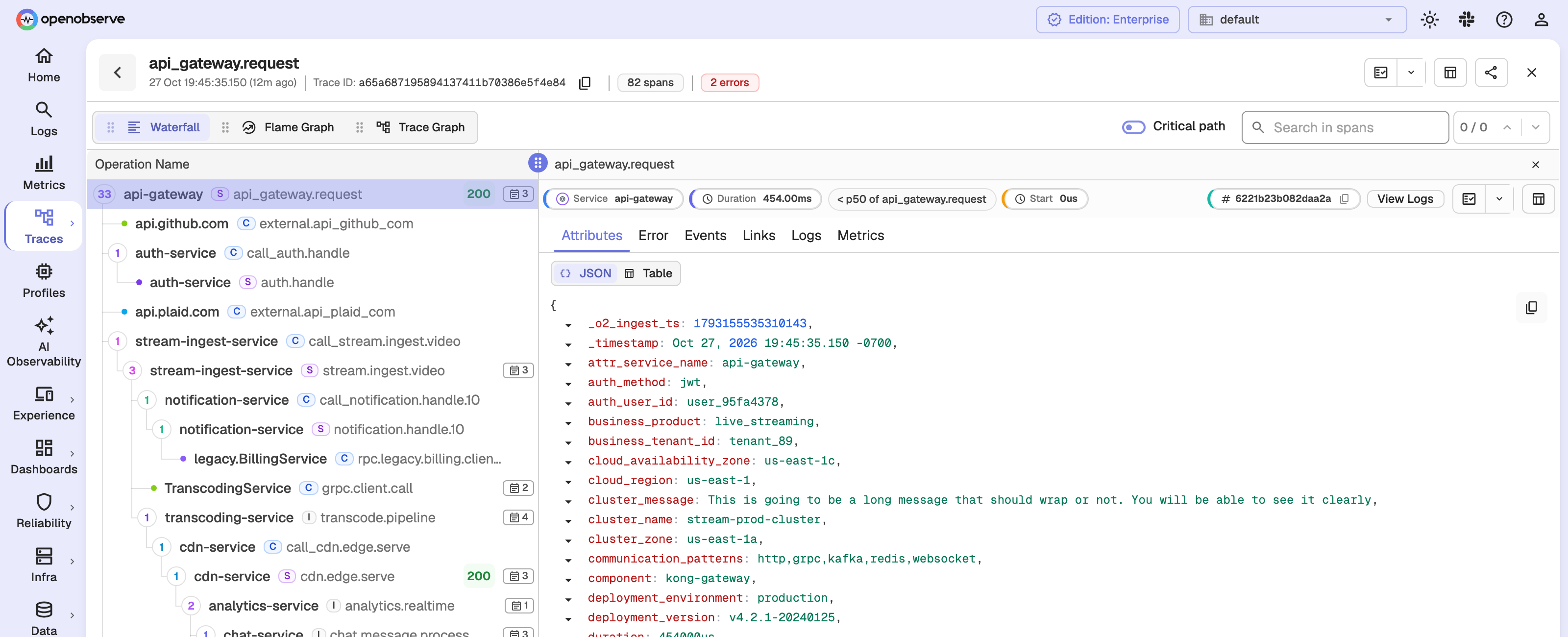Share this trace via the share icon
Image resolution: width=1568 pixels, height=637 pixels.
[x=1491, y=73]
